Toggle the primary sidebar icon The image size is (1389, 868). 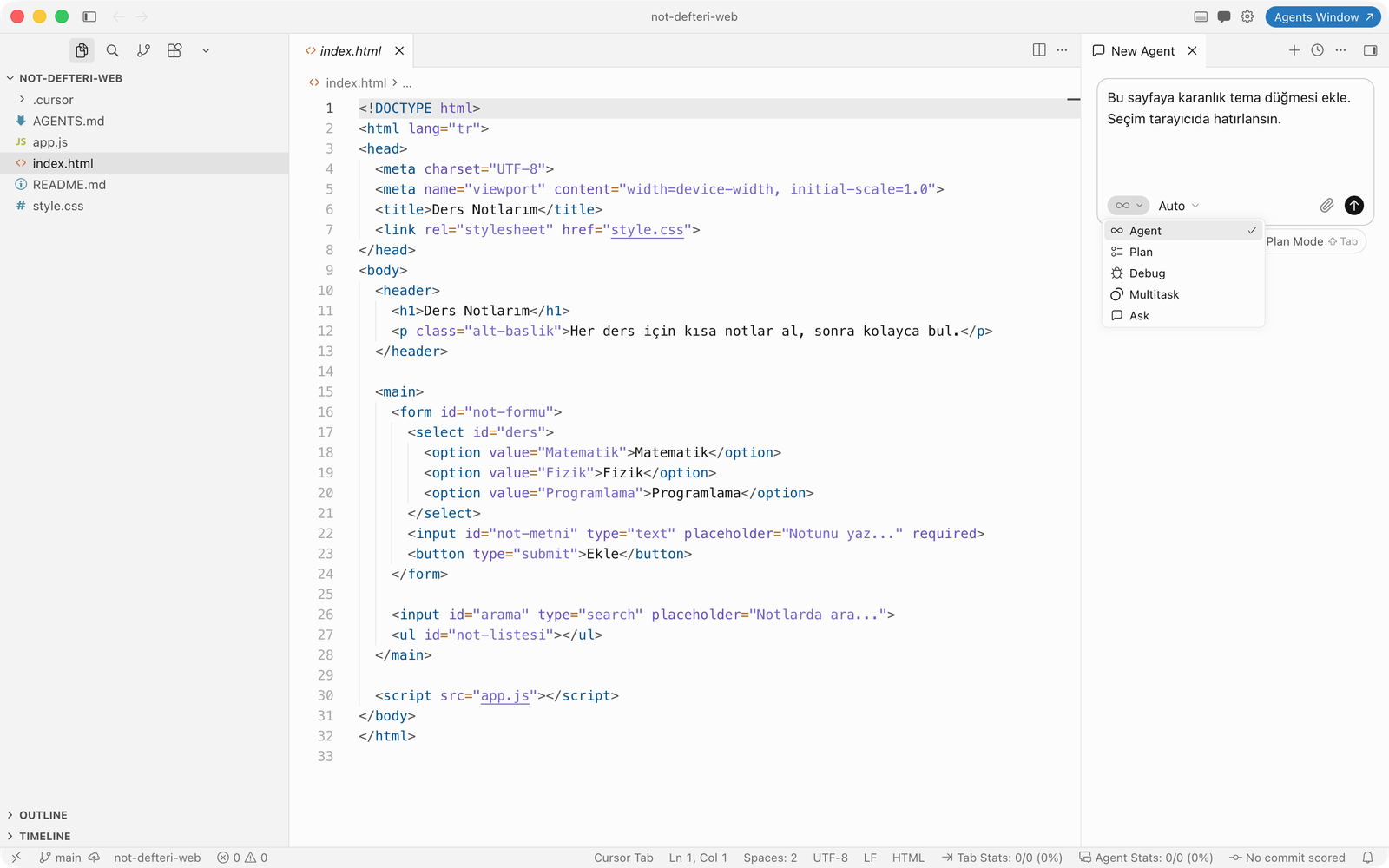(x=89, y=16)
